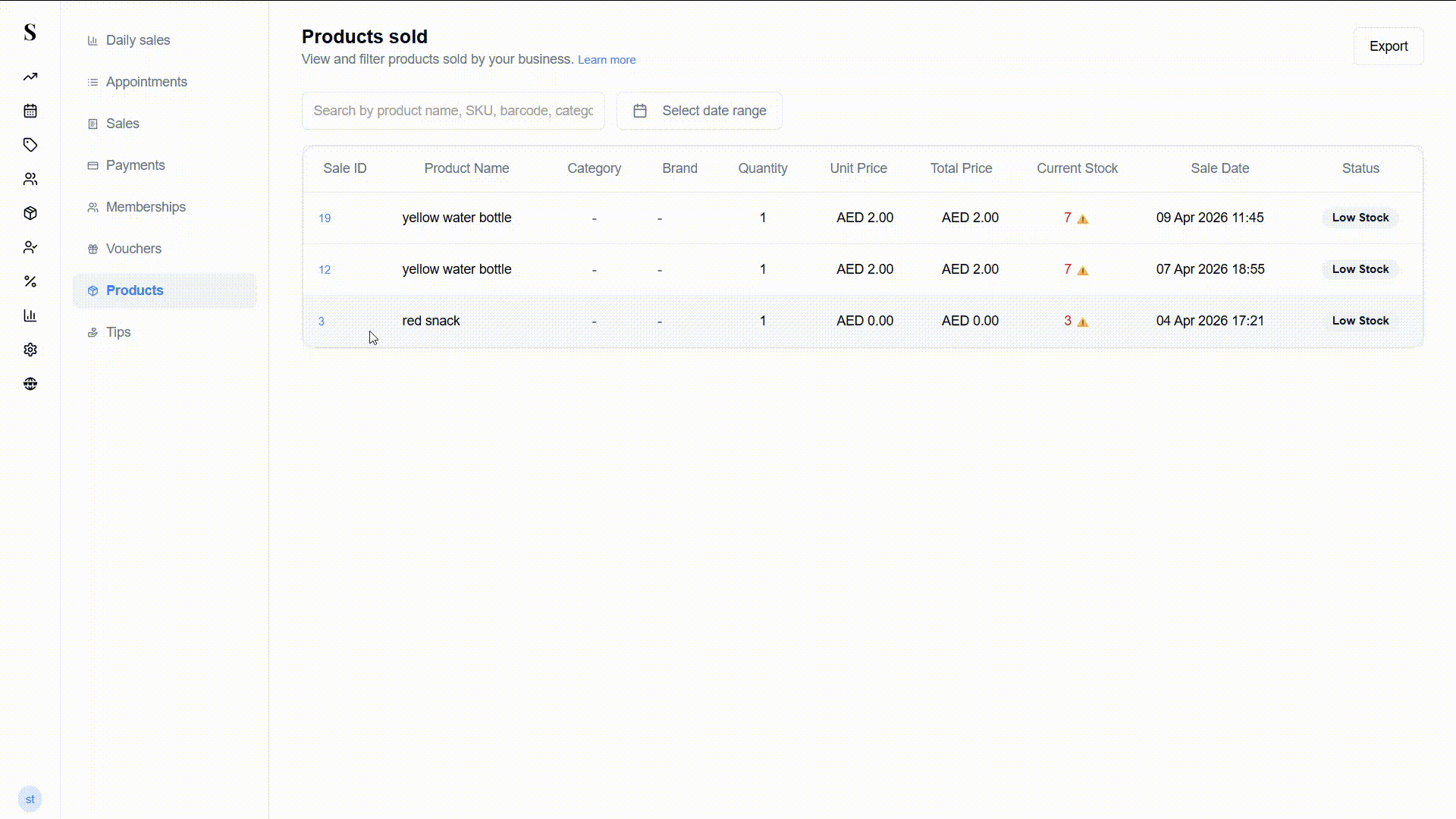Click the box inventory icon in sidebar
Image resolution: width=1456 pixels, height=819 pixels.
pyautogui.click(x=30, y=213)
